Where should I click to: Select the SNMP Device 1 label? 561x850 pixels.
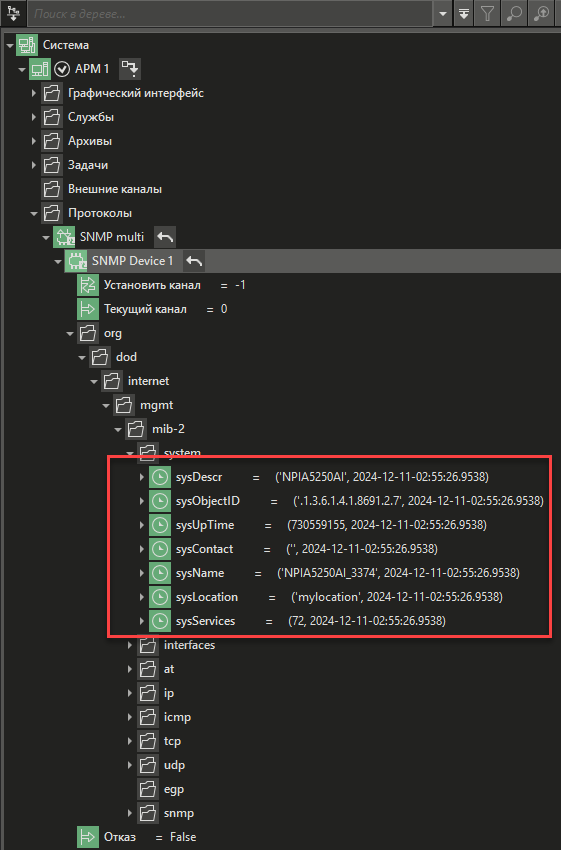pyautogui.click(x=133, y=261)
